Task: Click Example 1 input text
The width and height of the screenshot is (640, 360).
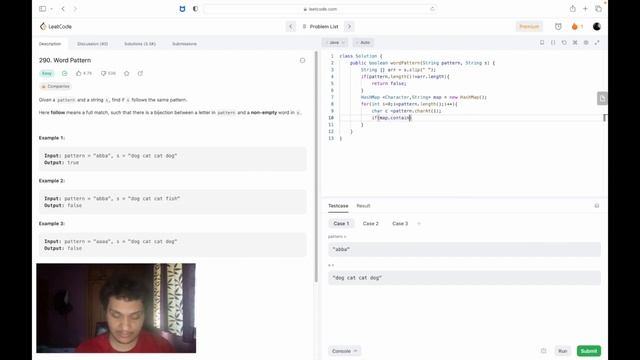Action: [111, 156]
